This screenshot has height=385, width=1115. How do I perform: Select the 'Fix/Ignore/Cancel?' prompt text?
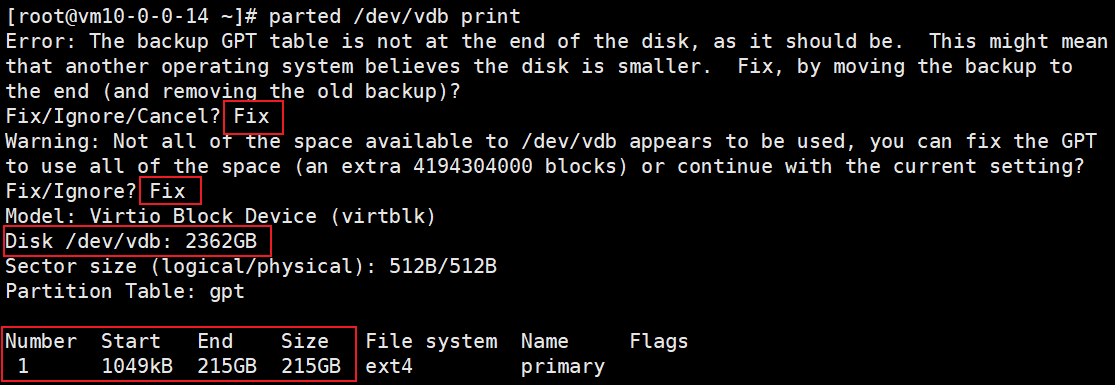pos(113,116)
